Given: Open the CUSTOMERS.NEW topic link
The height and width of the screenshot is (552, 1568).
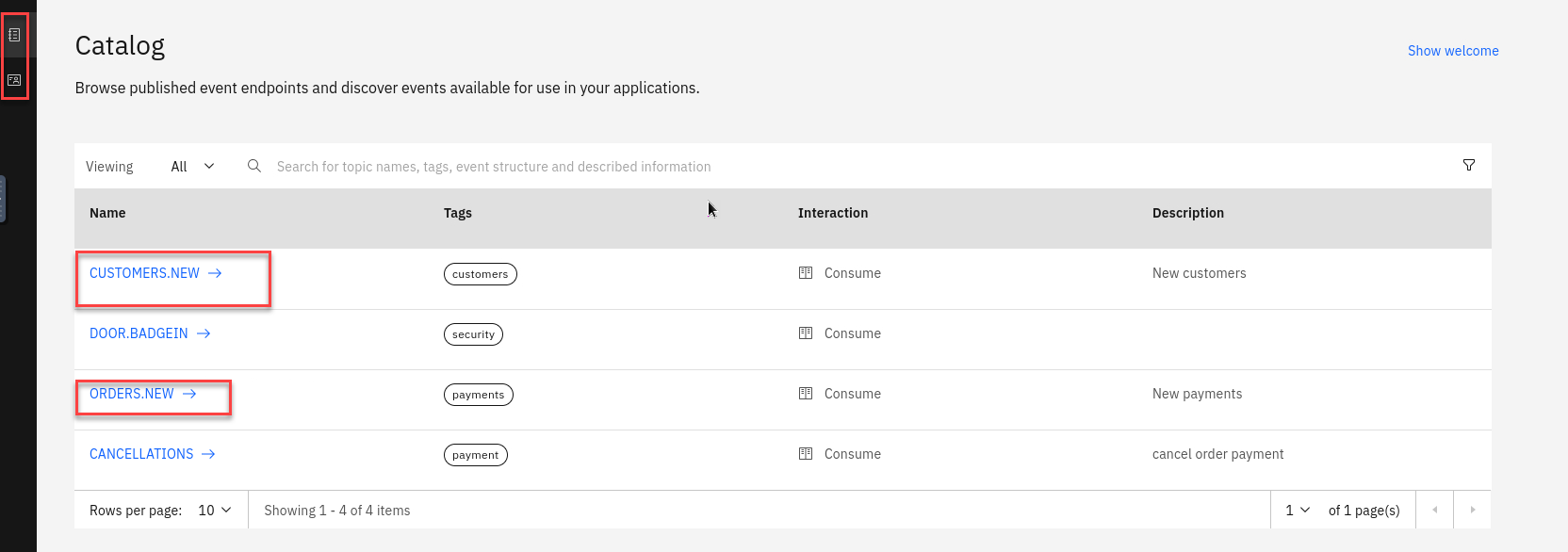Looking at the screenshot, I should [x=144, y=273].
